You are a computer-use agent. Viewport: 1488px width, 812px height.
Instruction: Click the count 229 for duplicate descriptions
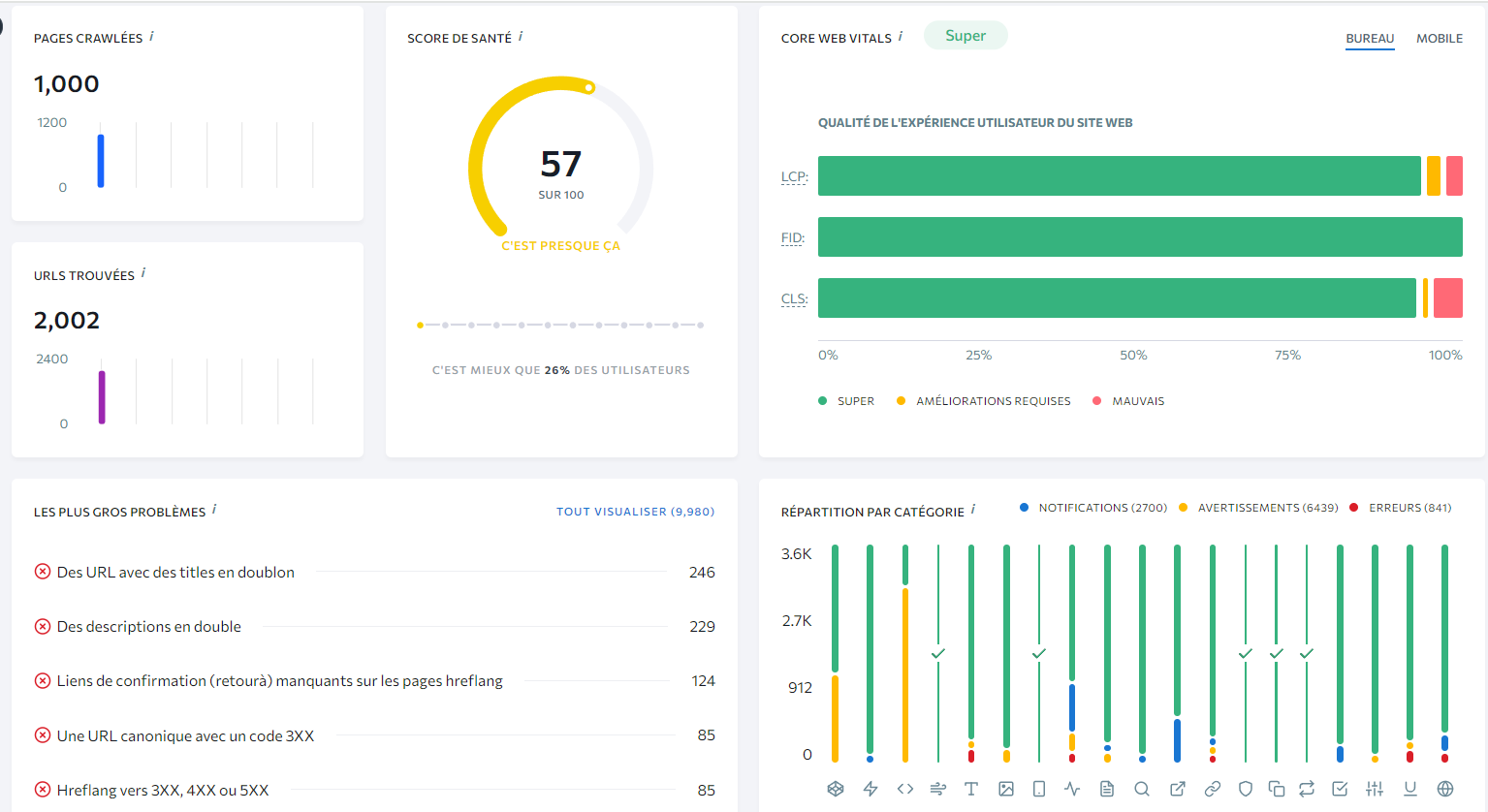point(702,627)
